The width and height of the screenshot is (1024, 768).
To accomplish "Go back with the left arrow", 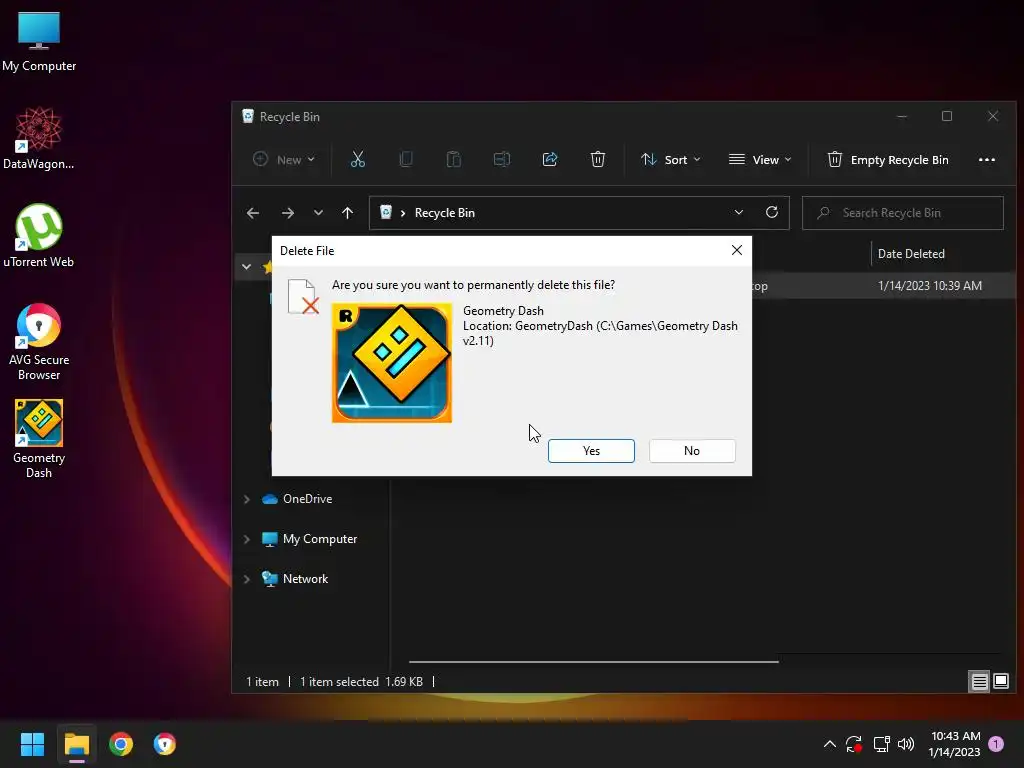I will pyautogui.click(x=253, y=213).
